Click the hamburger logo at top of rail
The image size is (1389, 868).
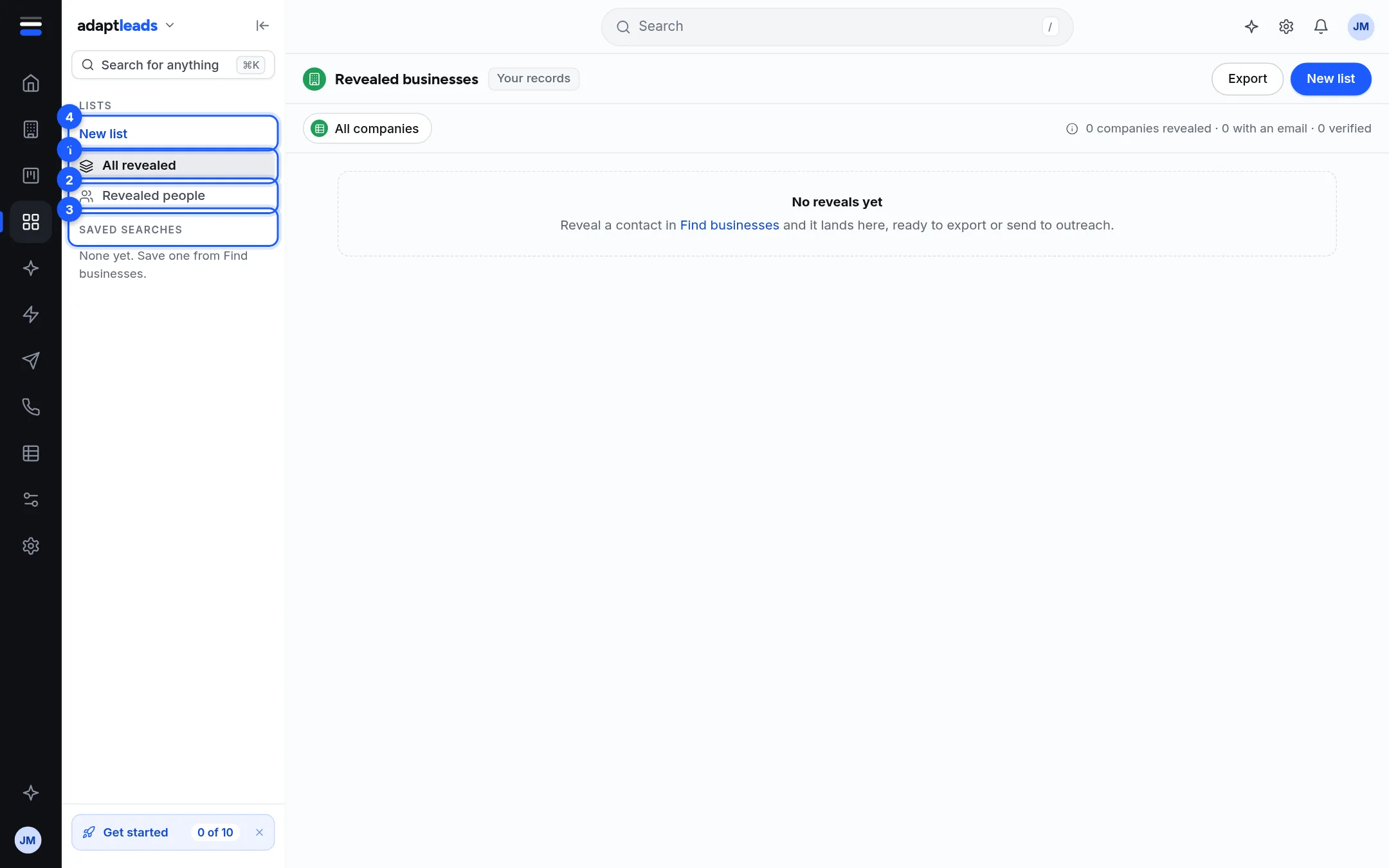(x=31, y=26)
